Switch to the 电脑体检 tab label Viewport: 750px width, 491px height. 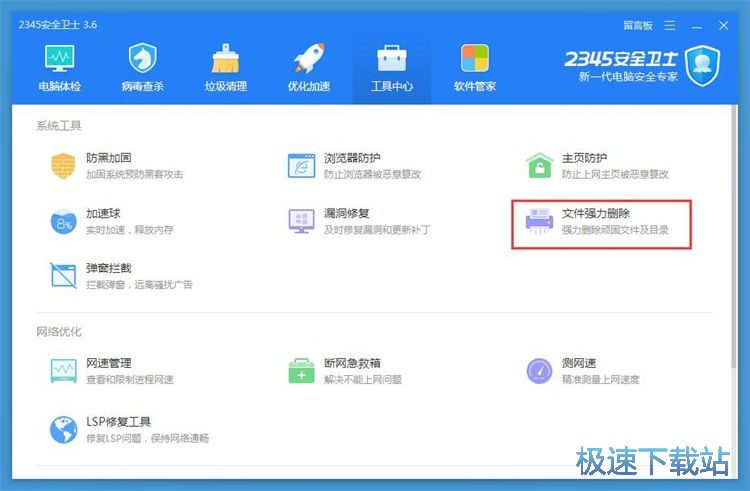[59, 87]
